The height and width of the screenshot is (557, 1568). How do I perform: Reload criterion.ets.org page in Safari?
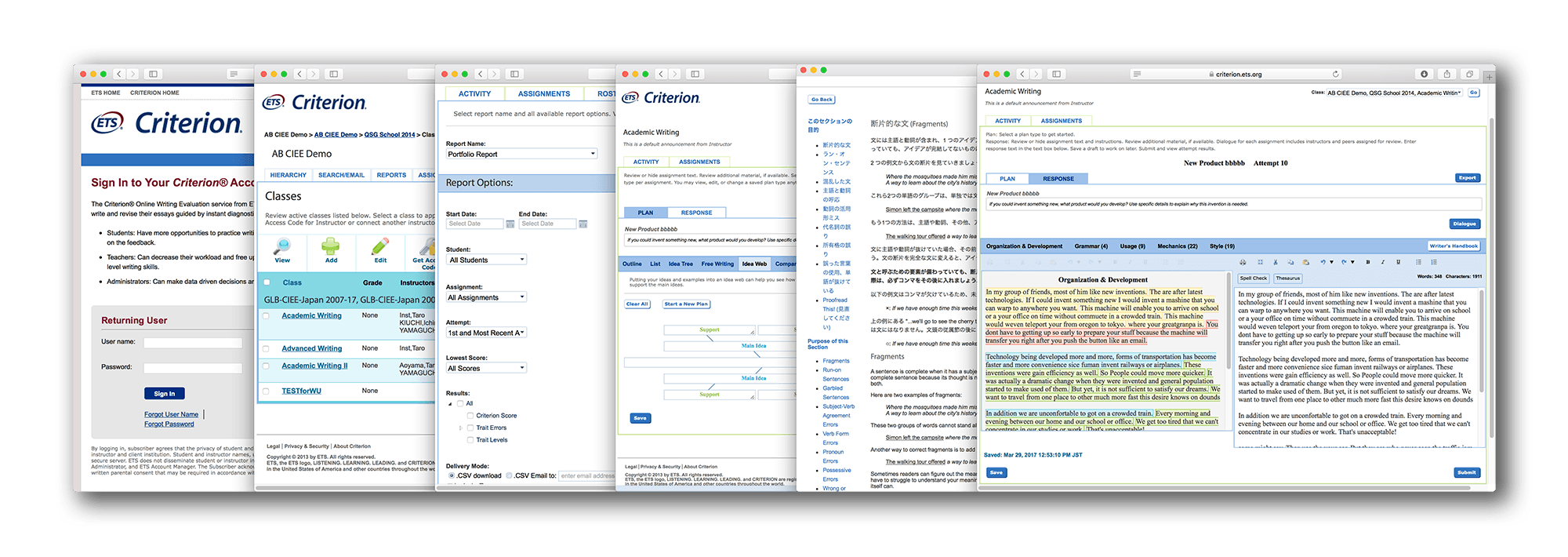[1335, 74]
